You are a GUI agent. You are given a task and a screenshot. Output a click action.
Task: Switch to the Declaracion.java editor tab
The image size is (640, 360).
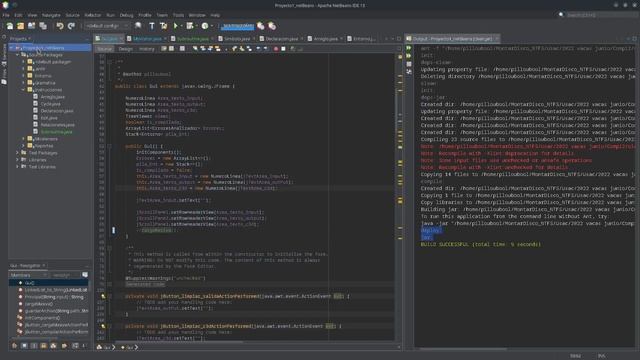click(282, 39)
